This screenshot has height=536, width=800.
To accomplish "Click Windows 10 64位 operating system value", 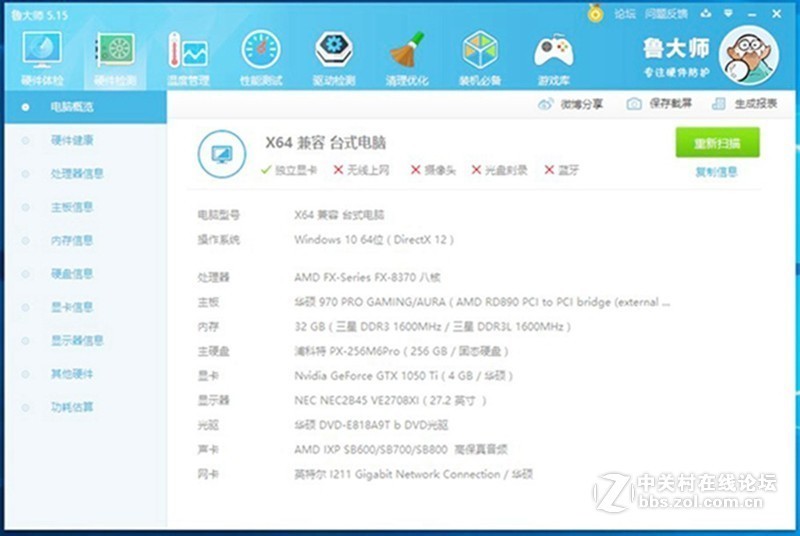I will coord(374,240).
